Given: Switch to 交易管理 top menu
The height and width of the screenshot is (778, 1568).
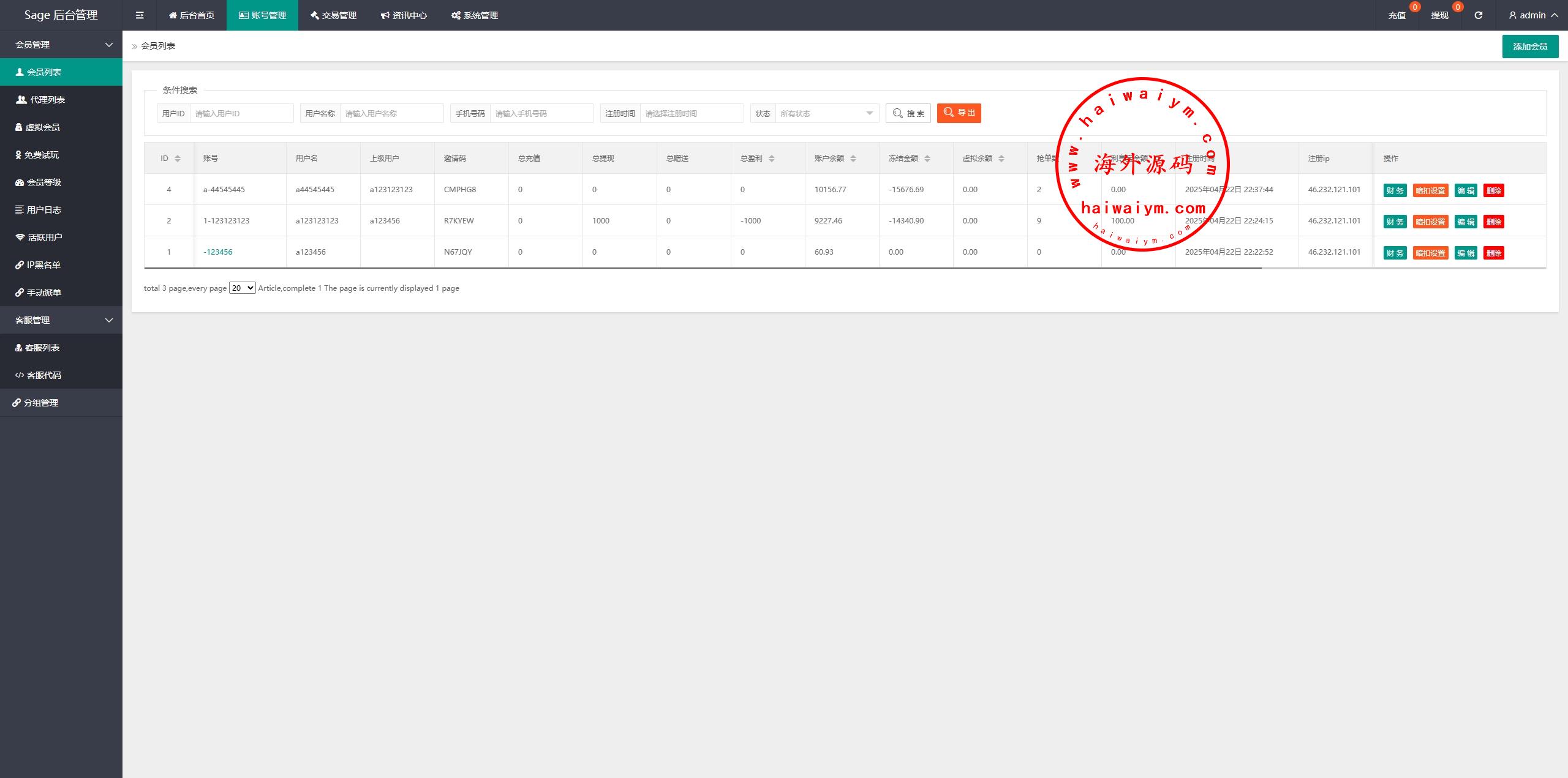Looking at the screenshot, I should coord(333,15).
